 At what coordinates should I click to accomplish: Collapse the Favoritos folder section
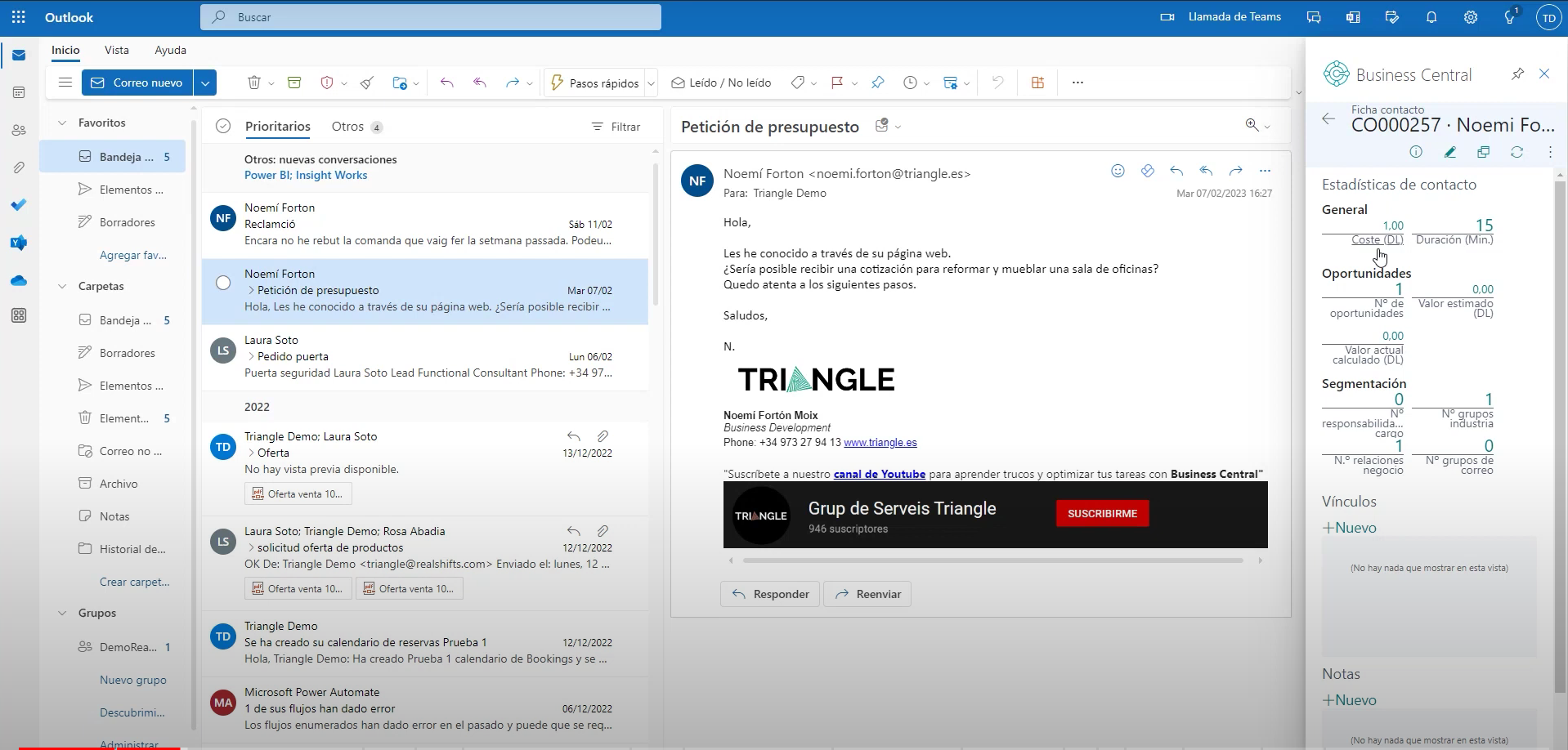pos(62,123)
